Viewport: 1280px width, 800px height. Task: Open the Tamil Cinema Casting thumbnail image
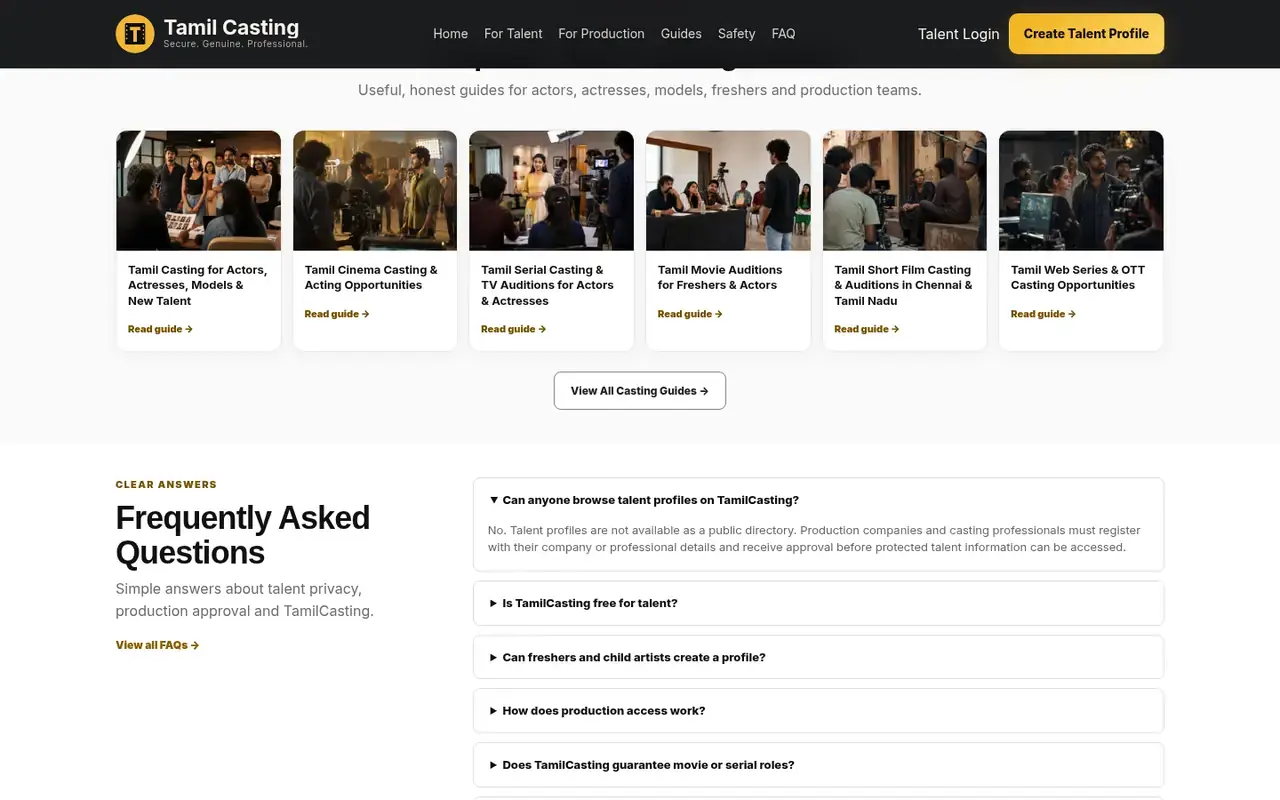pos(375,190)
